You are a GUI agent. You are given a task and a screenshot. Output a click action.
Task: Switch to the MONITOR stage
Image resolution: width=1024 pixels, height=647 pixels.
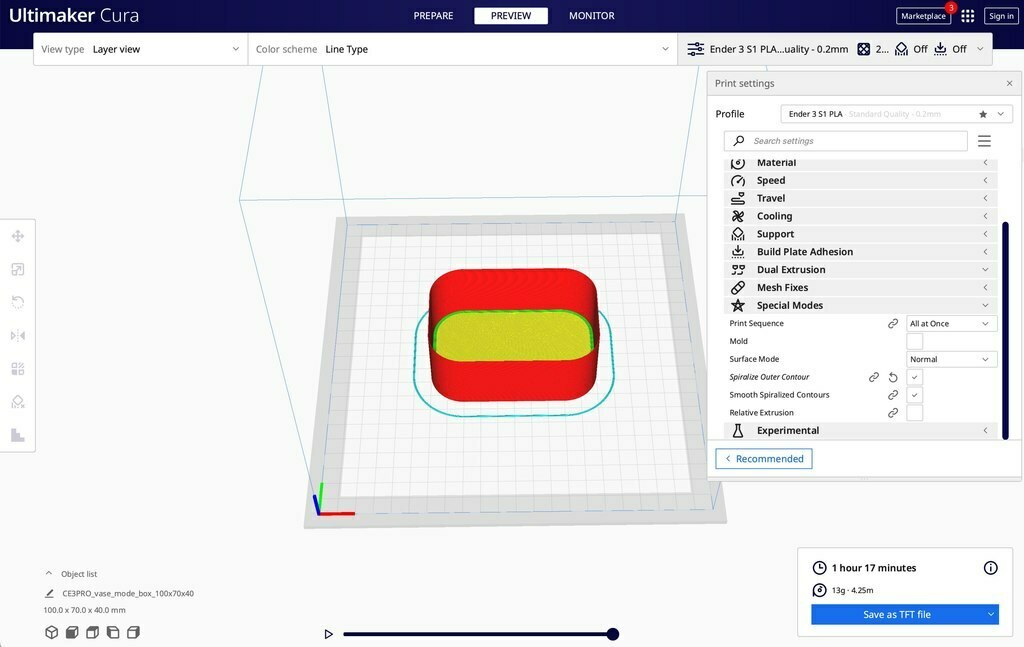click(x=591, y=16)
